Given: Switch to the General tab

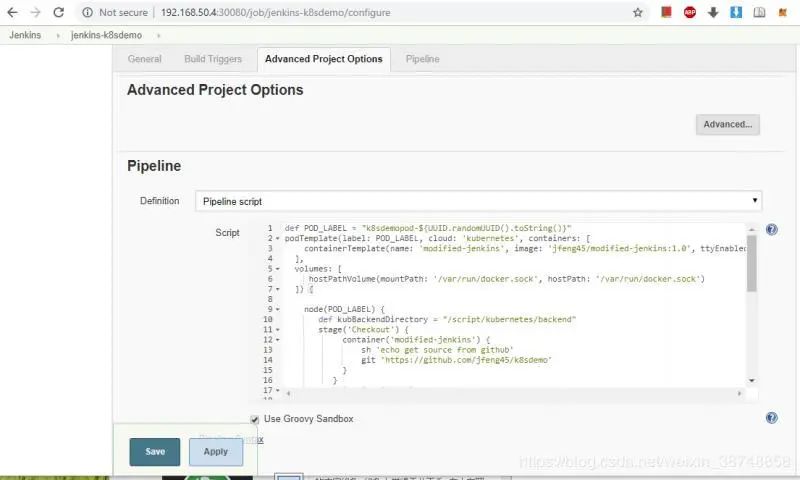Looking at the screenshot, I should 144,59.
